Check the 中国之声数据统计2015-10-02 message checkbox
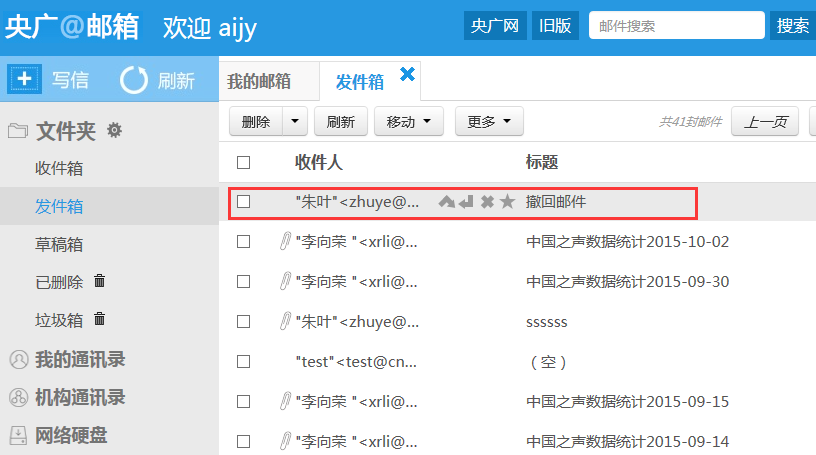Image resolution: width=816 pixels, height=455 pixels. point(244,242)
